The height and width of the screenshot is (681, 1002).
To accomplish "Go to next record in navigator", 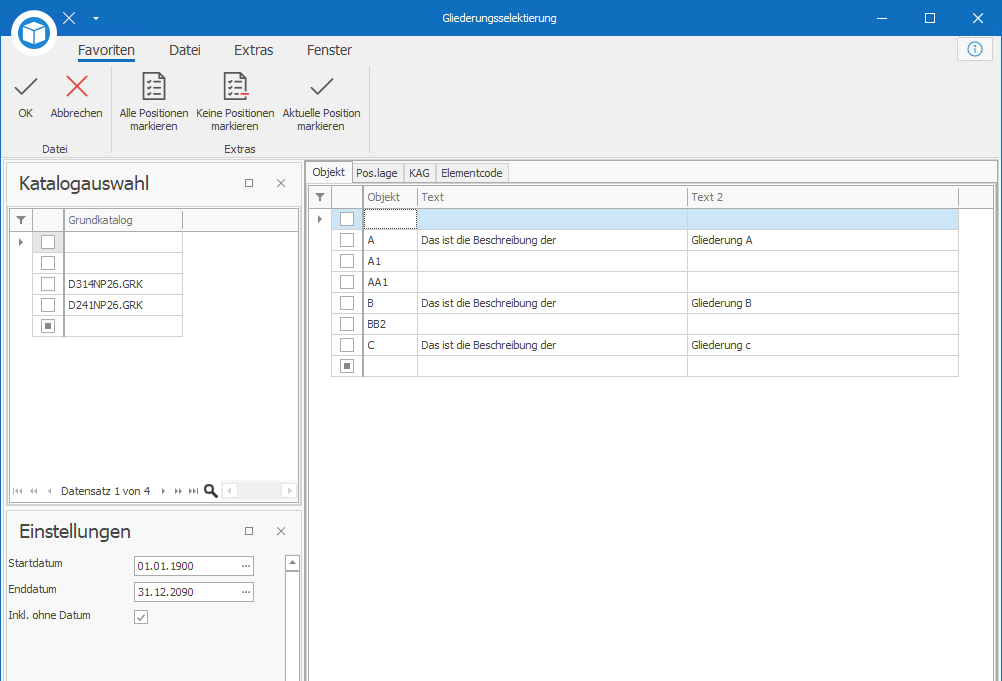I will pyautogui.click(x=163, y=491).
